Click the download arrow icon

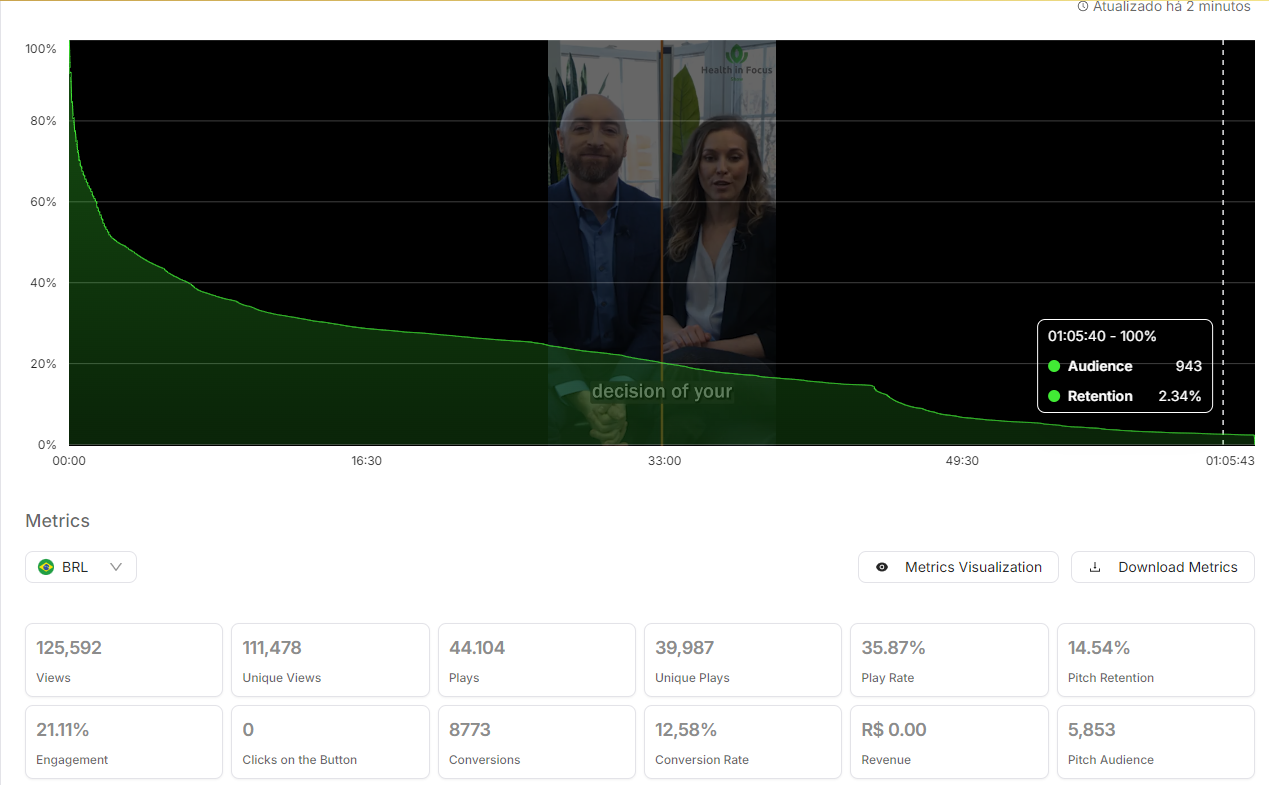pyautogui.click(x=1095, y=567)
